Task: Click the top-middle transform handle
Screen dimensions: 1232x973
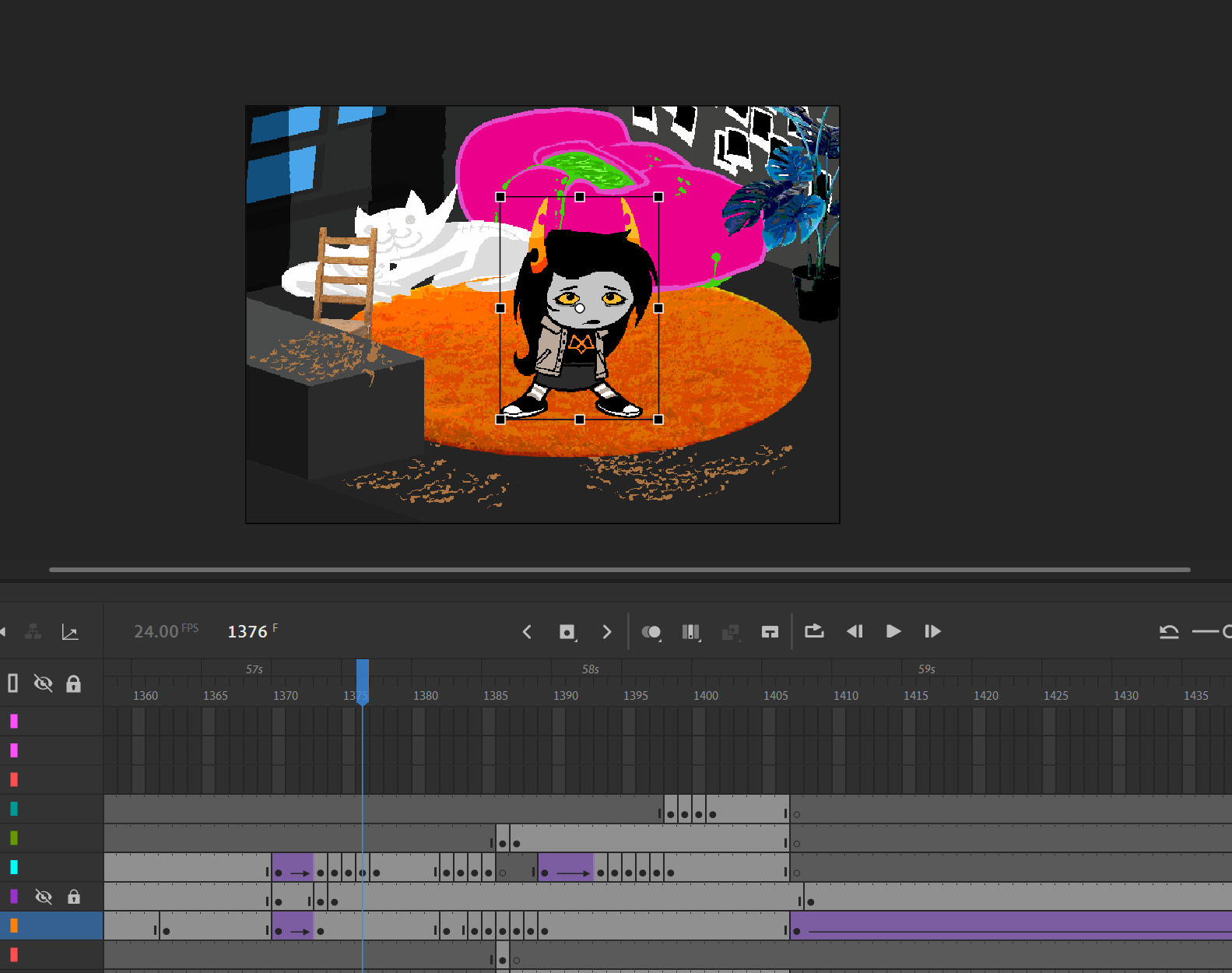Action: click(580, 197)
